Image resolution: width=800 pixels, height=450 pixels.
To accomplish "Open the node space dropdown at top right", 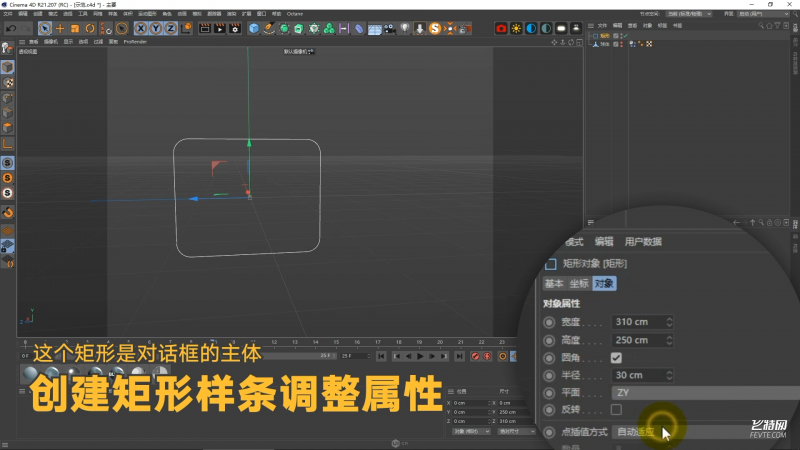I will coord(689,14).
